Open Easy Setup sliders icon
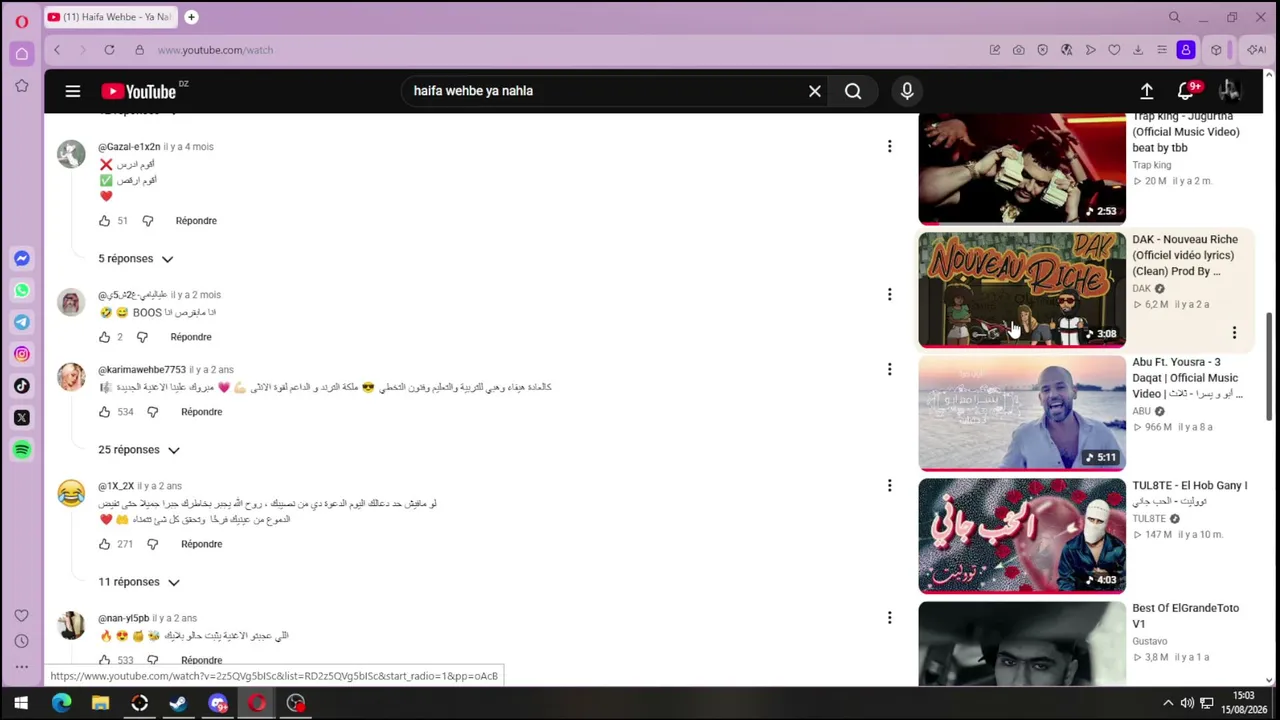 click(1162, 50)
